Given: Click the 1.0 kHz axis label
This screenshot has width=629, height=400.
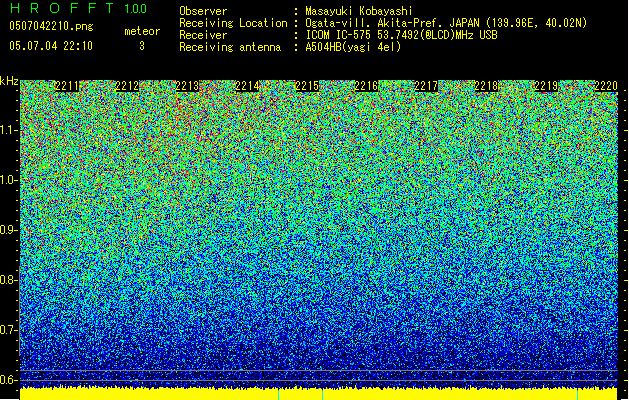Looking at the screenshot, I should click(x=9, y=180).
